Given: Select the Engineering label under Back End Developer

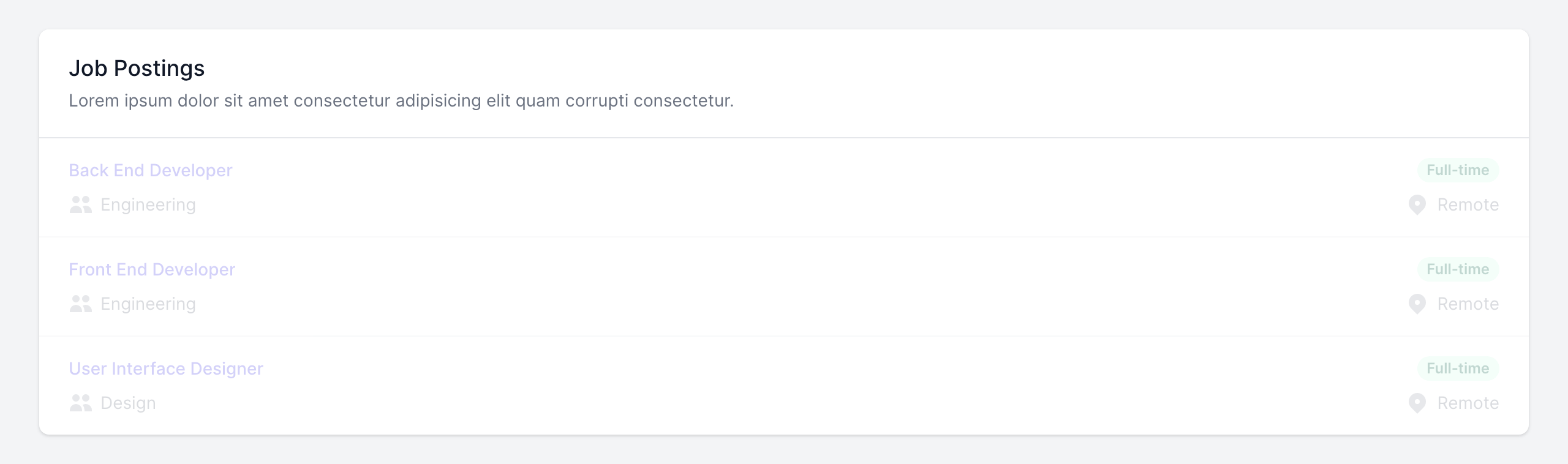Looking at the screenshot, I should pos(148,204).
